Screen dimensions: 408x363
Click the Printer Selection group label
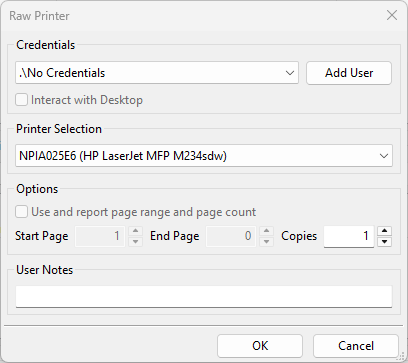pos(59,129)
